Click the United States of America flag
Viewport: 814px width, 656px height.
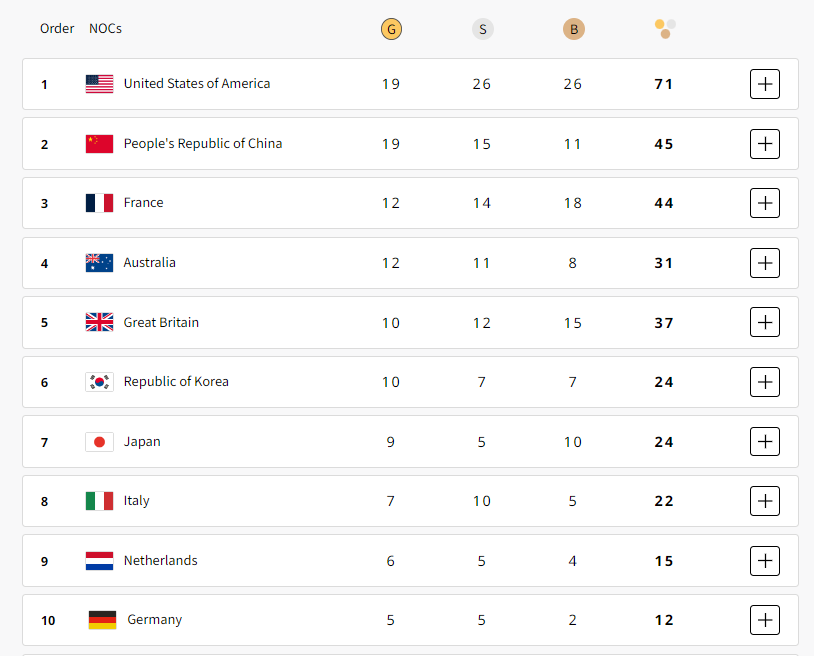click(x=99, y=84)
